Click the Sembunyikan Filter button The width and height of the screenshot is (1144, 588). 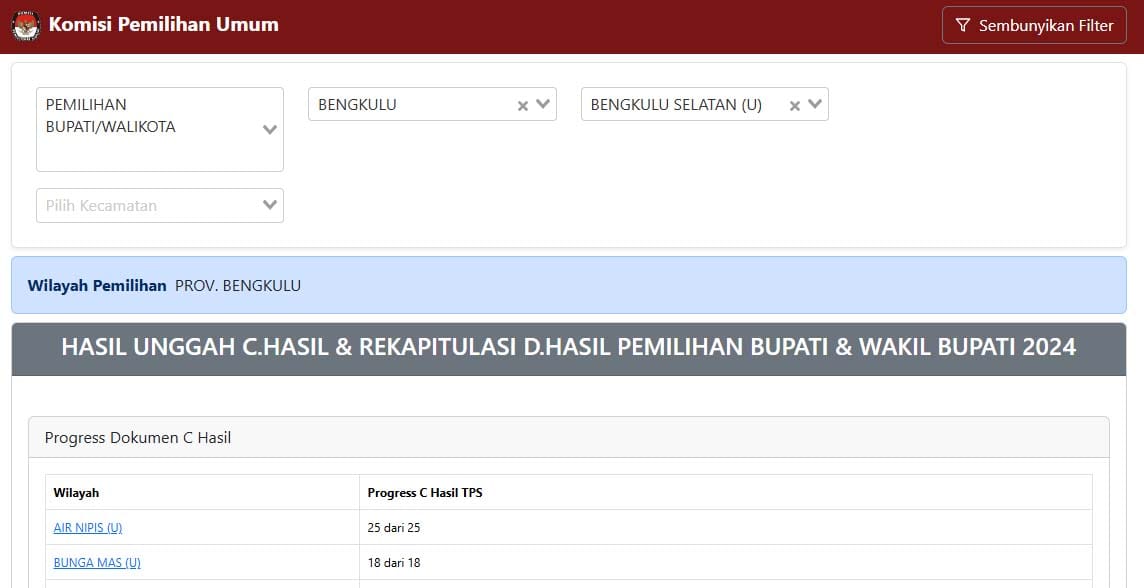(x=1034, y=26)
